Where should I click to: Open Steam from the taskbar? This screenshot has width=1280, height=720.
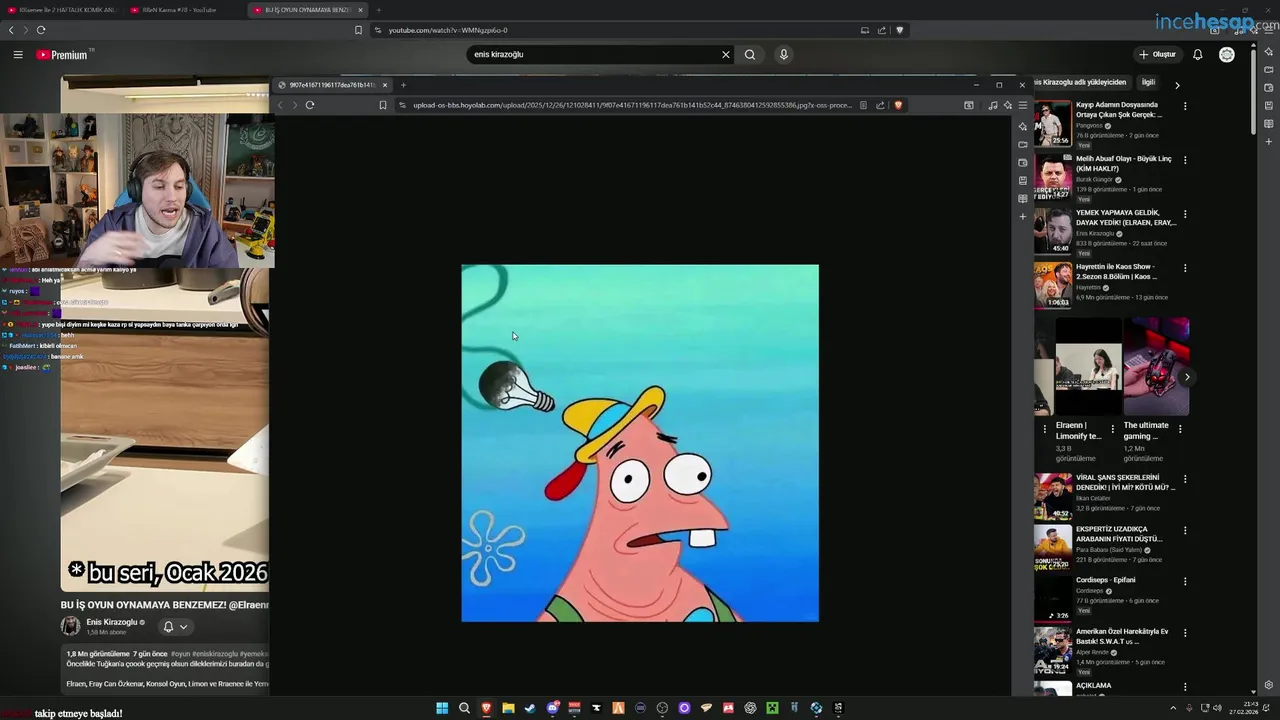530,708
